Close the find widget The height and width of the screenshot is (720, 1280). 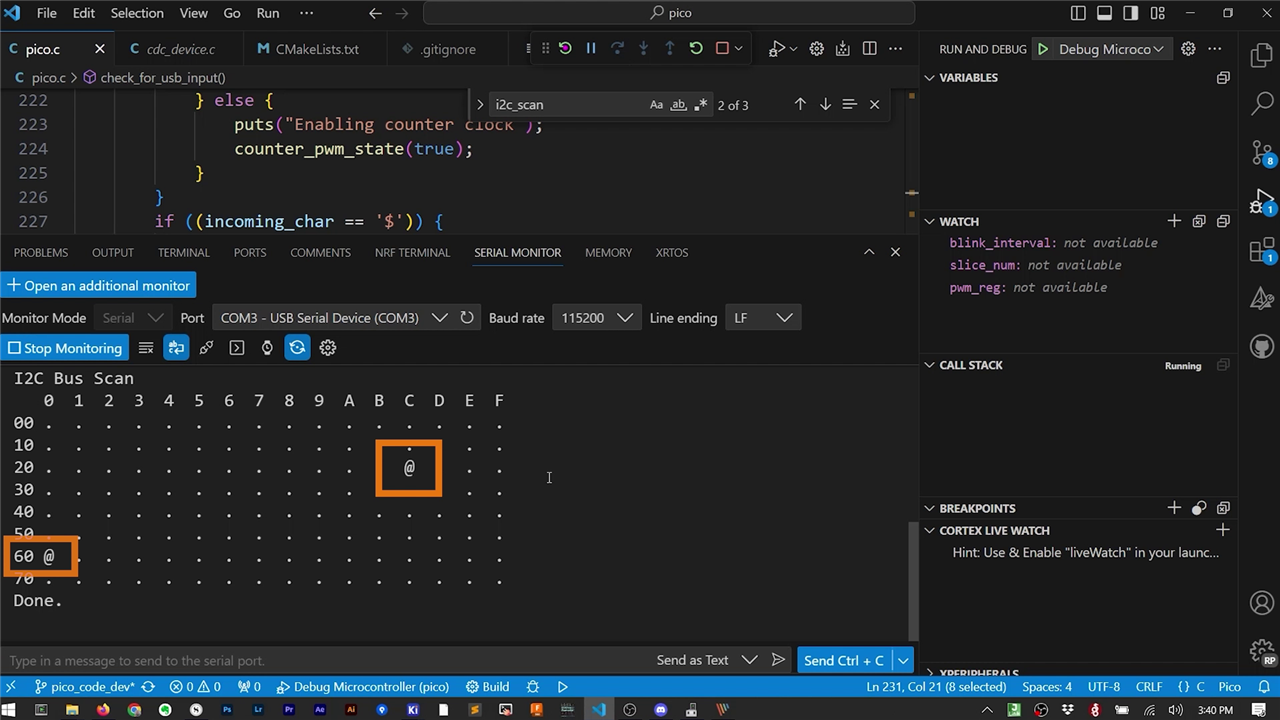[x=874, y=104]
